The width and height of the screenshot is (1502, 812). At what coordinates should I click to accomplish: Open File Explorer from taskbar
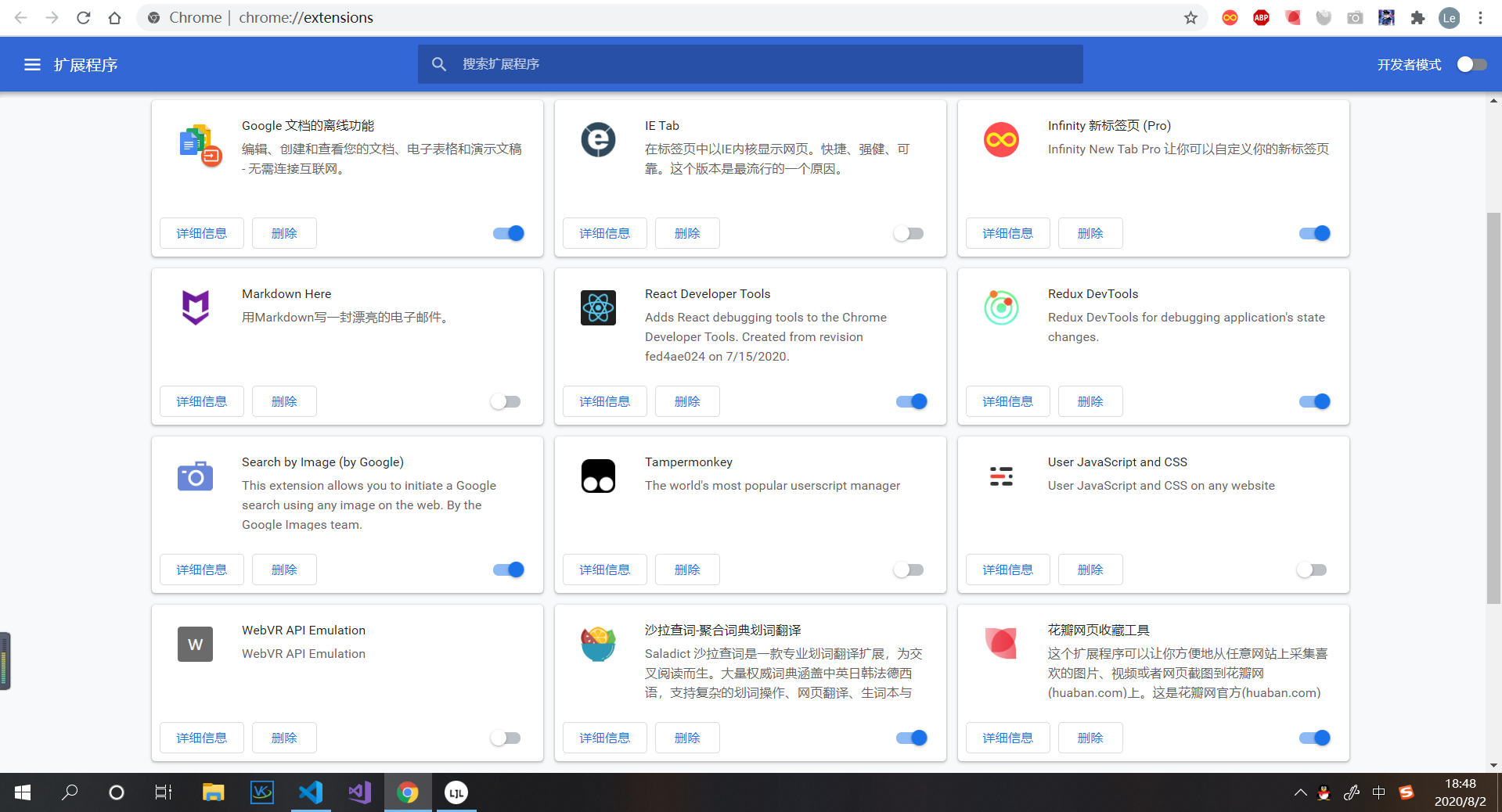[x=213, y=792]
